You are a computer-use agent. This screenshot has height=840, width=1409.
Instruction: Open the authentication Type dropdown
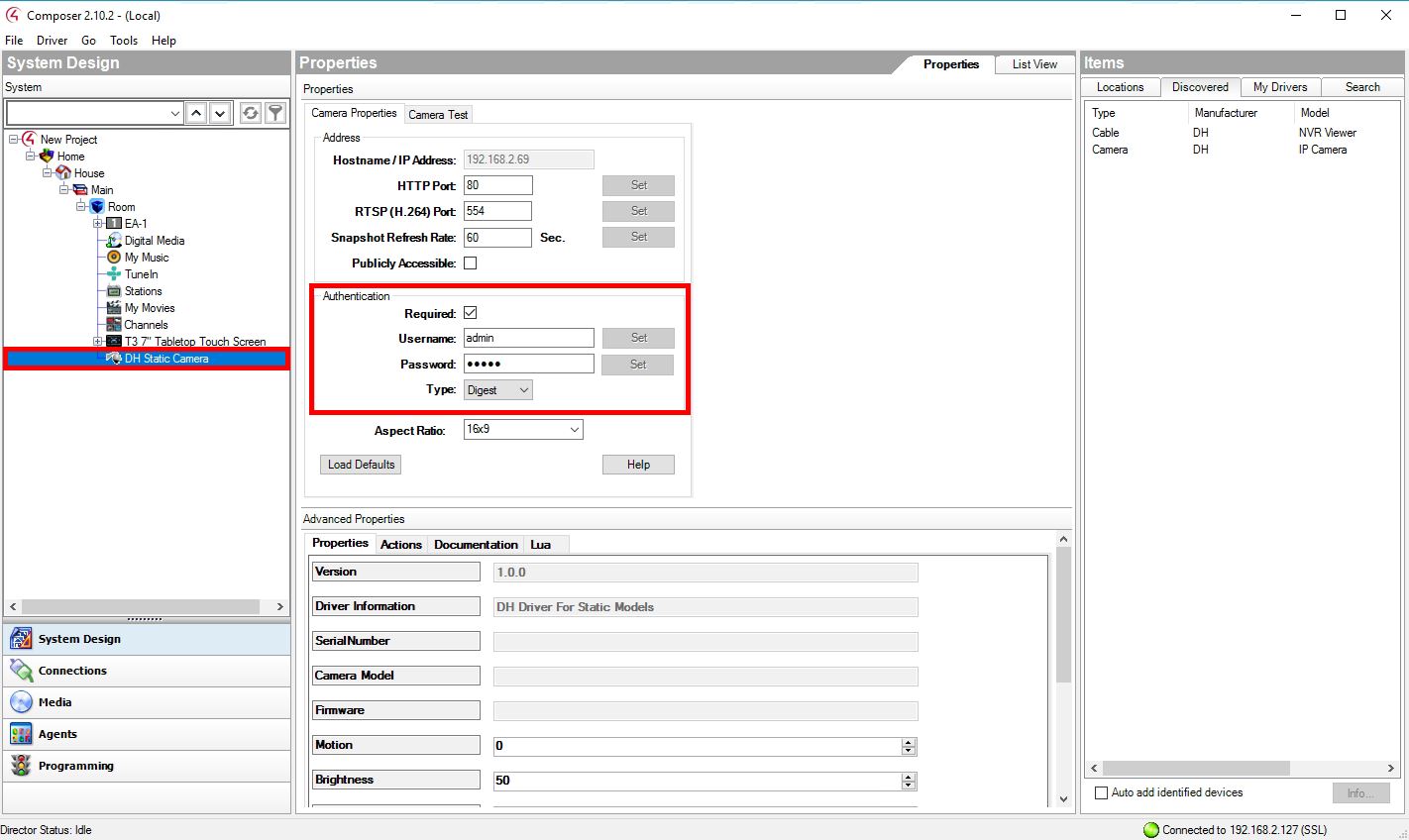tap(498, 390)
